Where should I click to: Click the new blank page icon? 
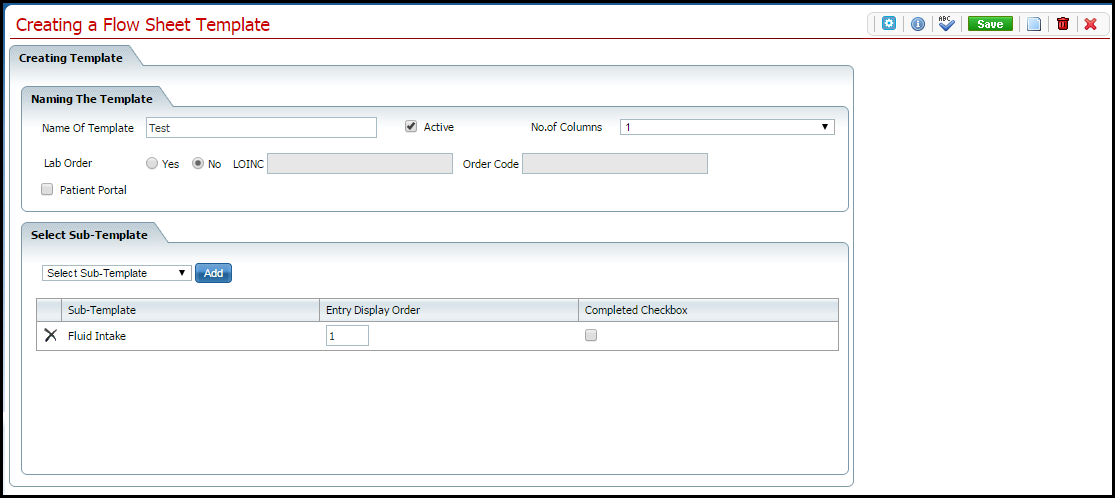1034,24
